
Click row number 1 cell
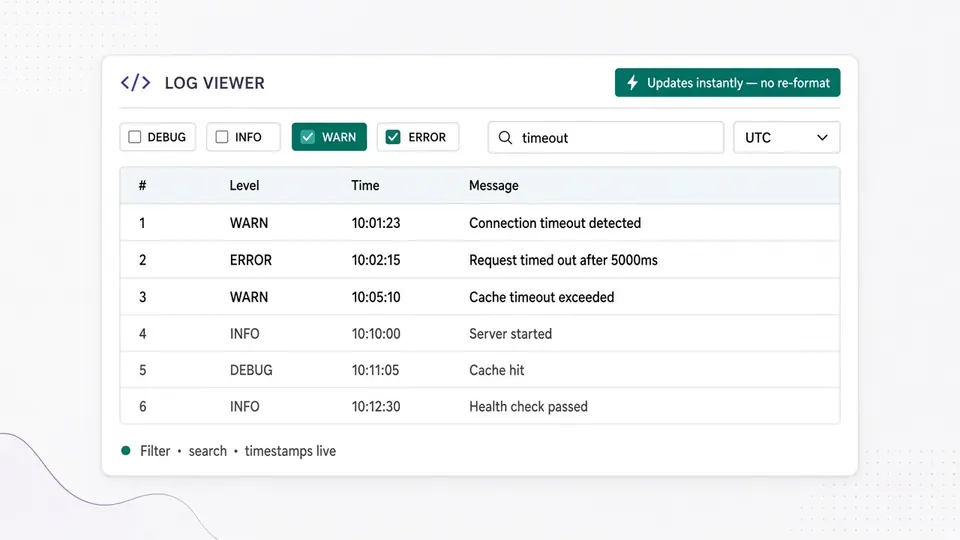(x=142, y=223)
